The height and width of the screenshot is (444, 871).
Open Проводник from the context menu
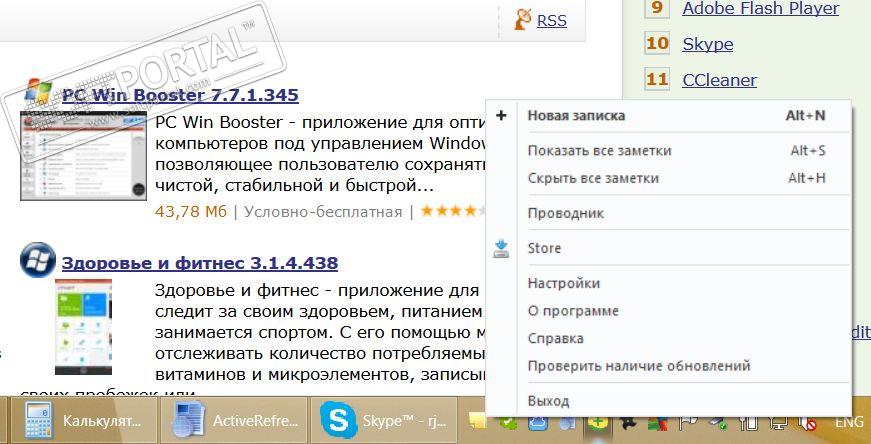[669, 213]
